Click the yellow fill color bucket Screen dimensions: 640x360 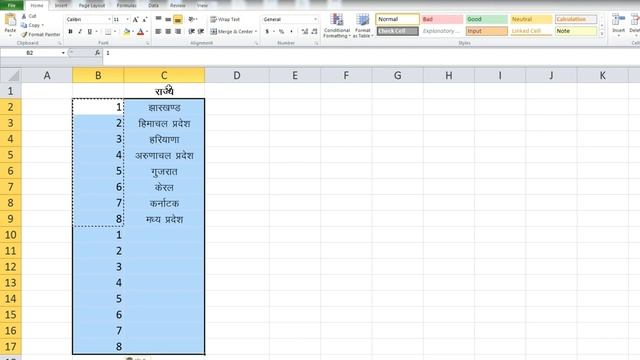pyautogui.click(x=127, y=31)
